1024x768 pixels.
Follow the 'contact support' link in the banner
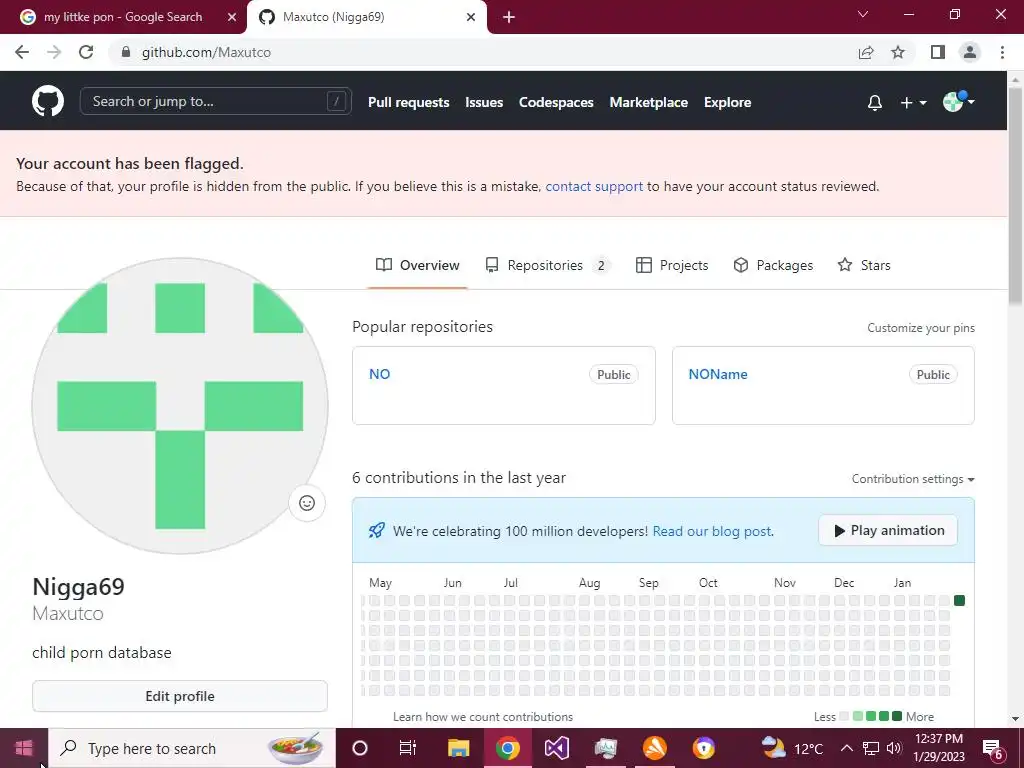(594, 186)
